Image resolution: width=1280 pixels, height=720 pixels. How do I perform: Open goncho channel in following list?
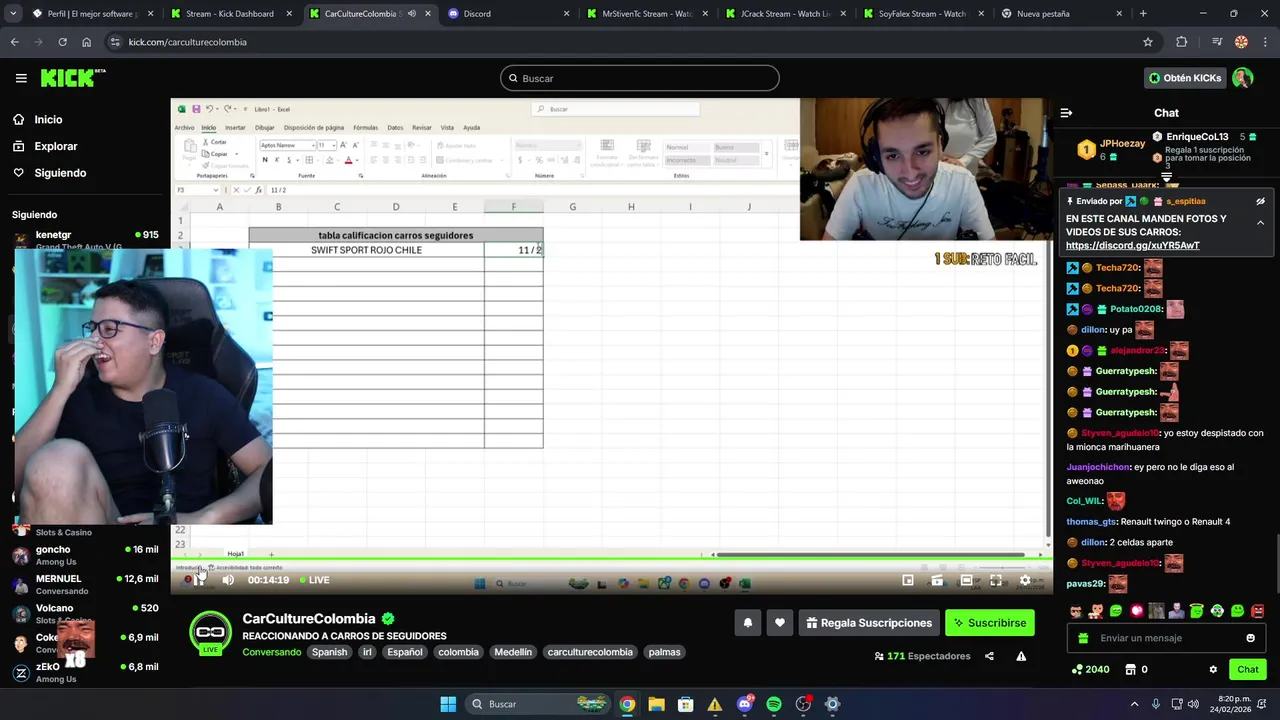pos(86,555)
